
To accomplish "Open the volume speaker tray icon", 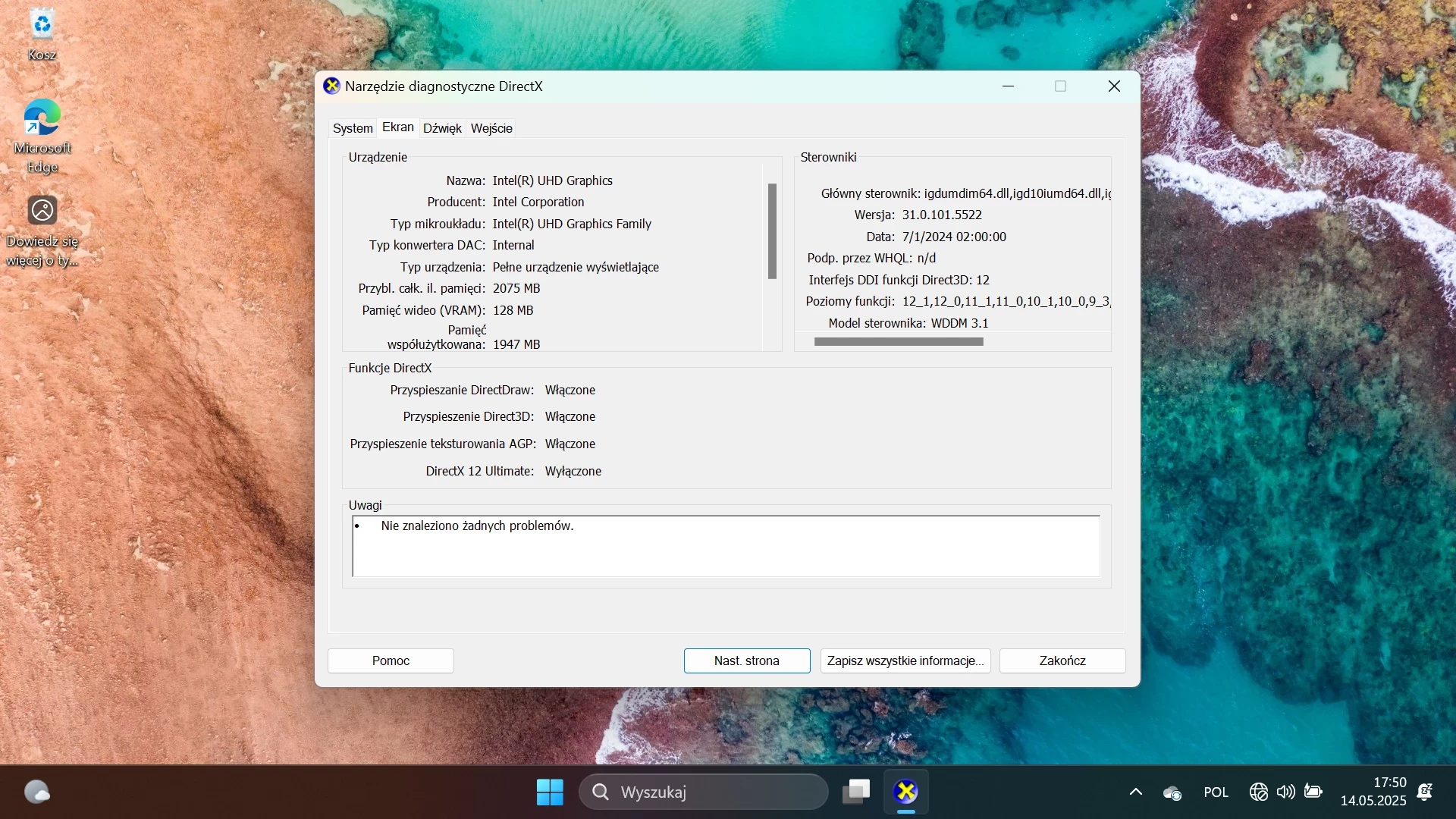I will (1285, 792).
